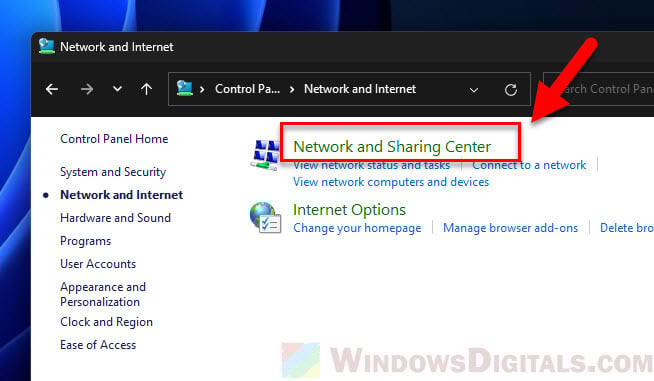The width and height of the screenshot is (654, 381).
Task: Select Network and Internet breadcrumb
Action: pos(360,89)
